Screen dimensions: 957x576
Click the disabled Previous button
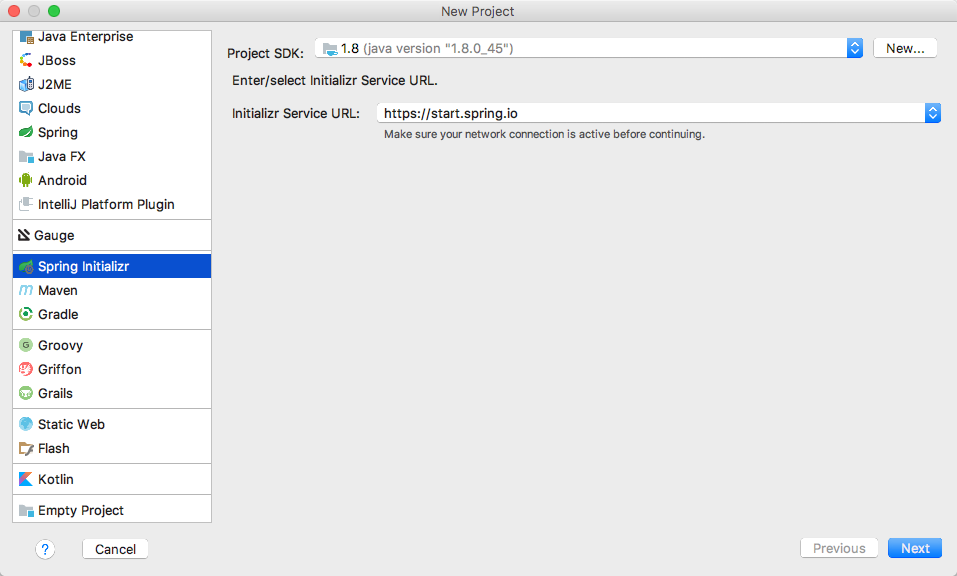839,549
